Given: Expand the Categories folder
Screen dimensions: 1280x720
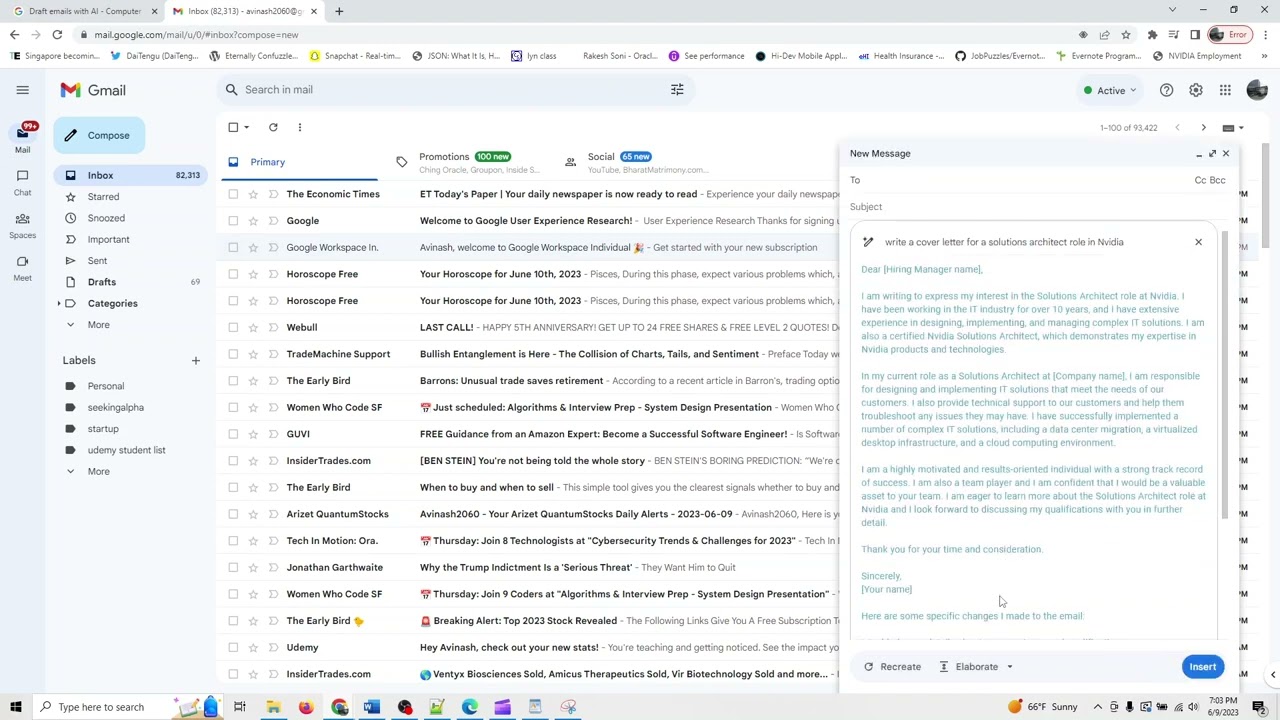Looking at the screenshot, I should pos(59,303).
